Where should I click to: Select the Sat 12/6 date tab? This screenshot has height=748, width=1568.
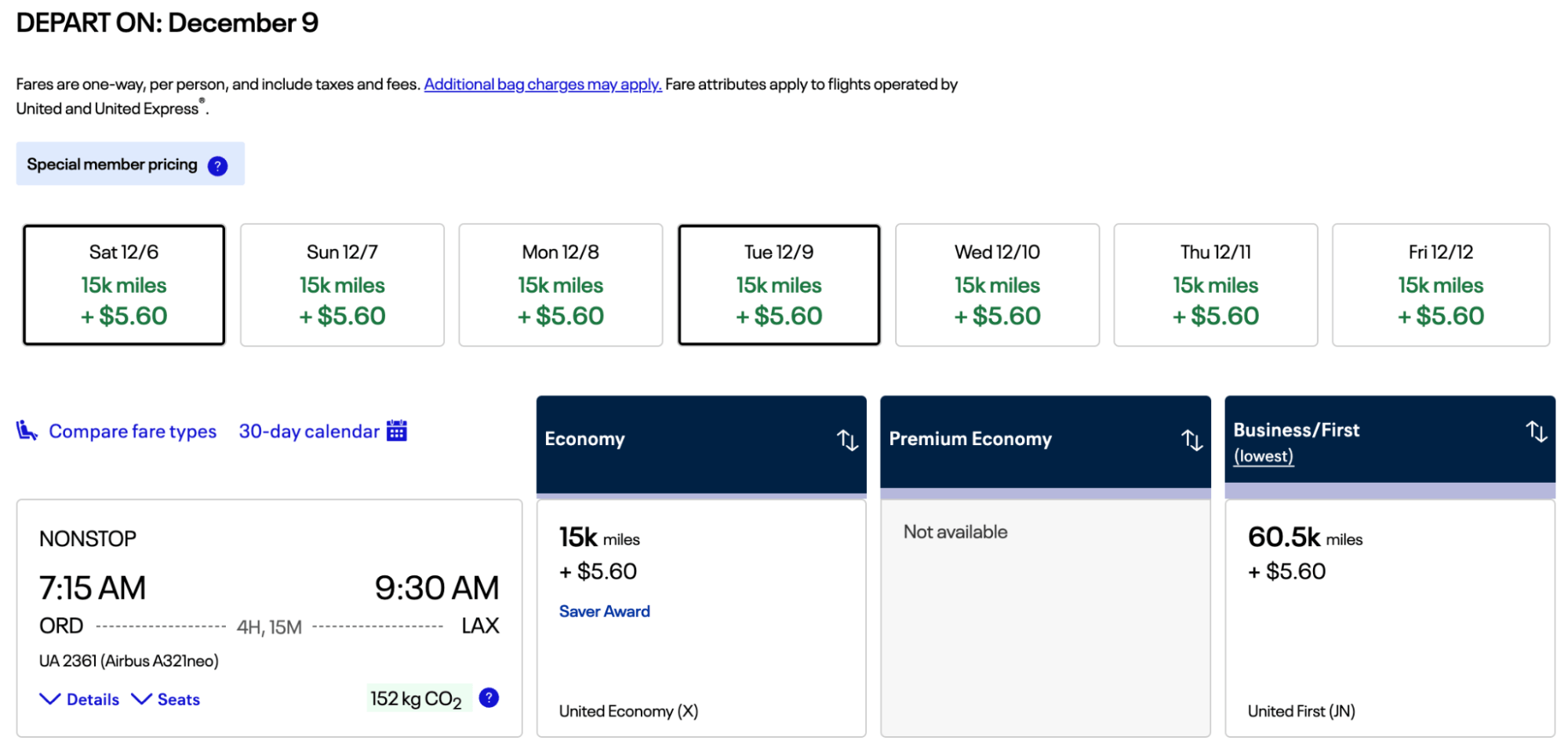(124, 284)
